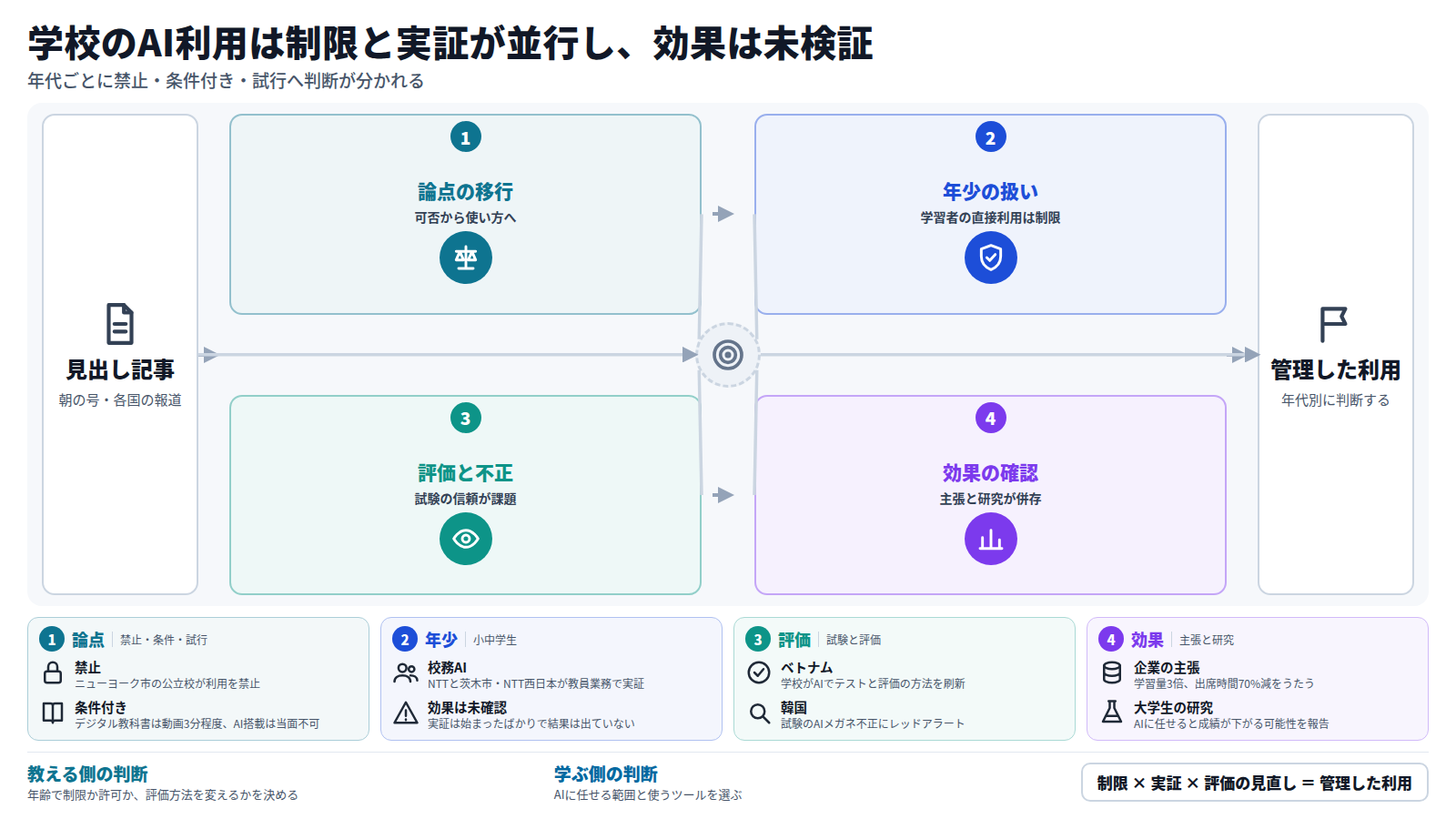Click the text ニューヨーク市の公立校が利用を禁止
This screenshot has width=1456, height=819.
coord(167,683)
